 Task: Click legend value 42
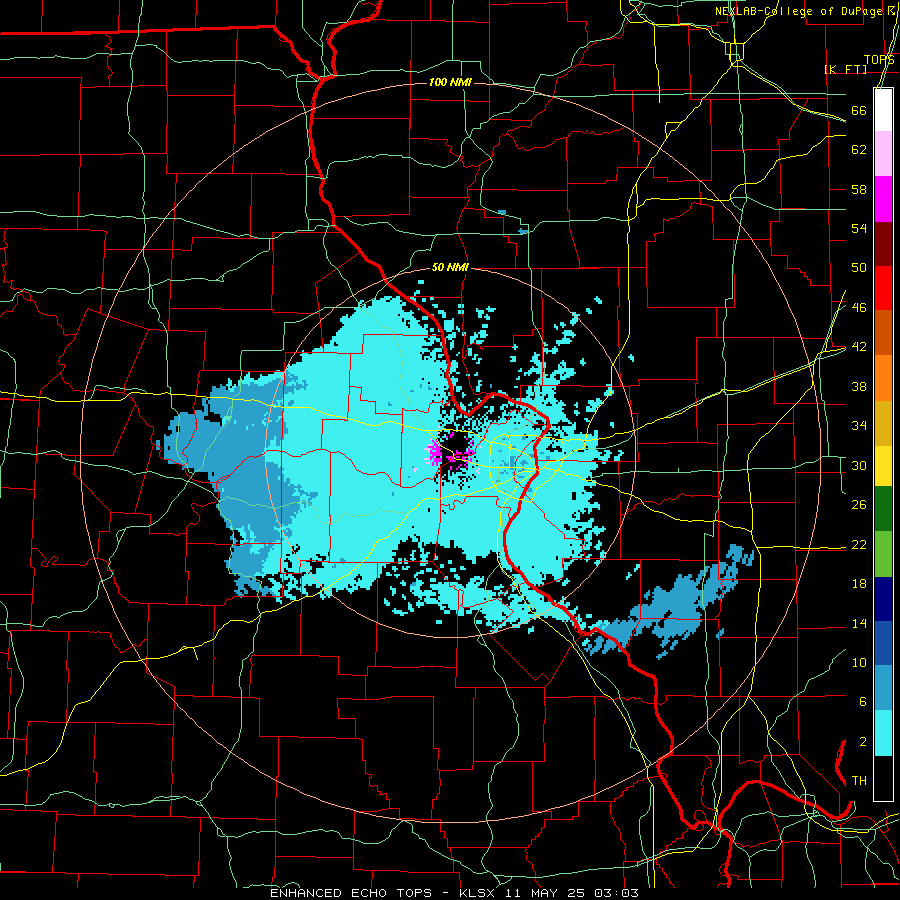coord(859,347)
